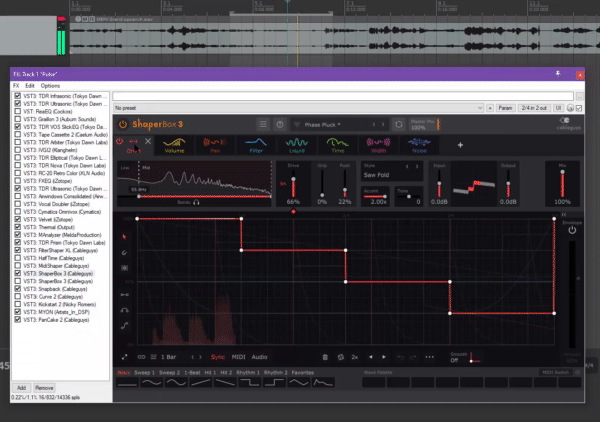Switch to the Time shaper tab
The width and height of the screenshot is (600, 422).
point(338,145)
